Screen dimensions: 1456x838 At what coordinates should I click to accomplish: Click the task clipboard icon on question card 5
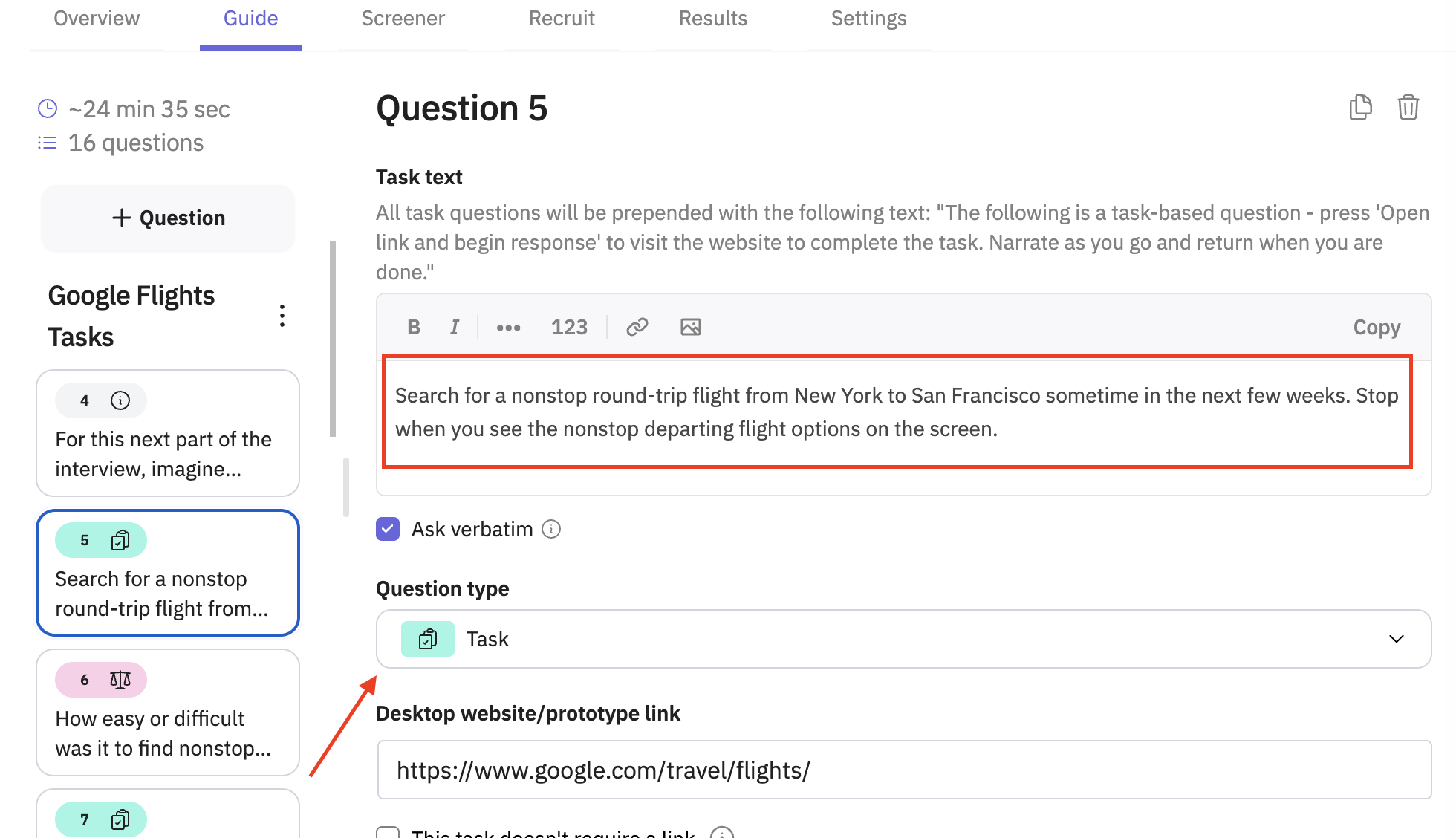coord(120,540)
